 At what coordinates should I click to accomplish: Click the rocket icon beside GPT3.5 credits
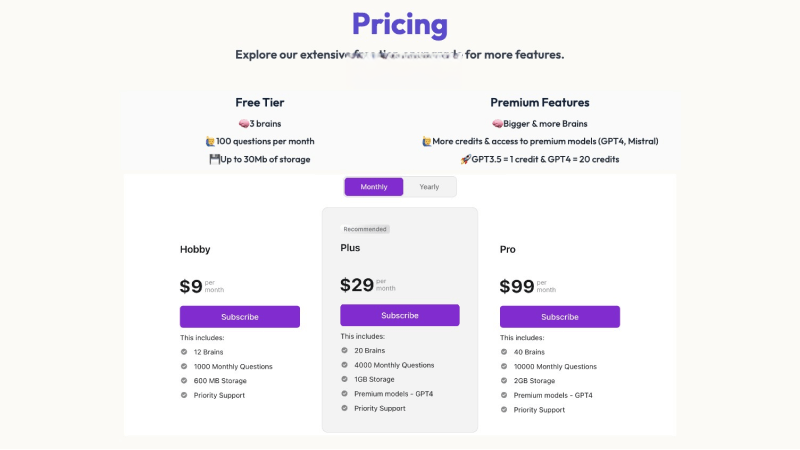465,159
